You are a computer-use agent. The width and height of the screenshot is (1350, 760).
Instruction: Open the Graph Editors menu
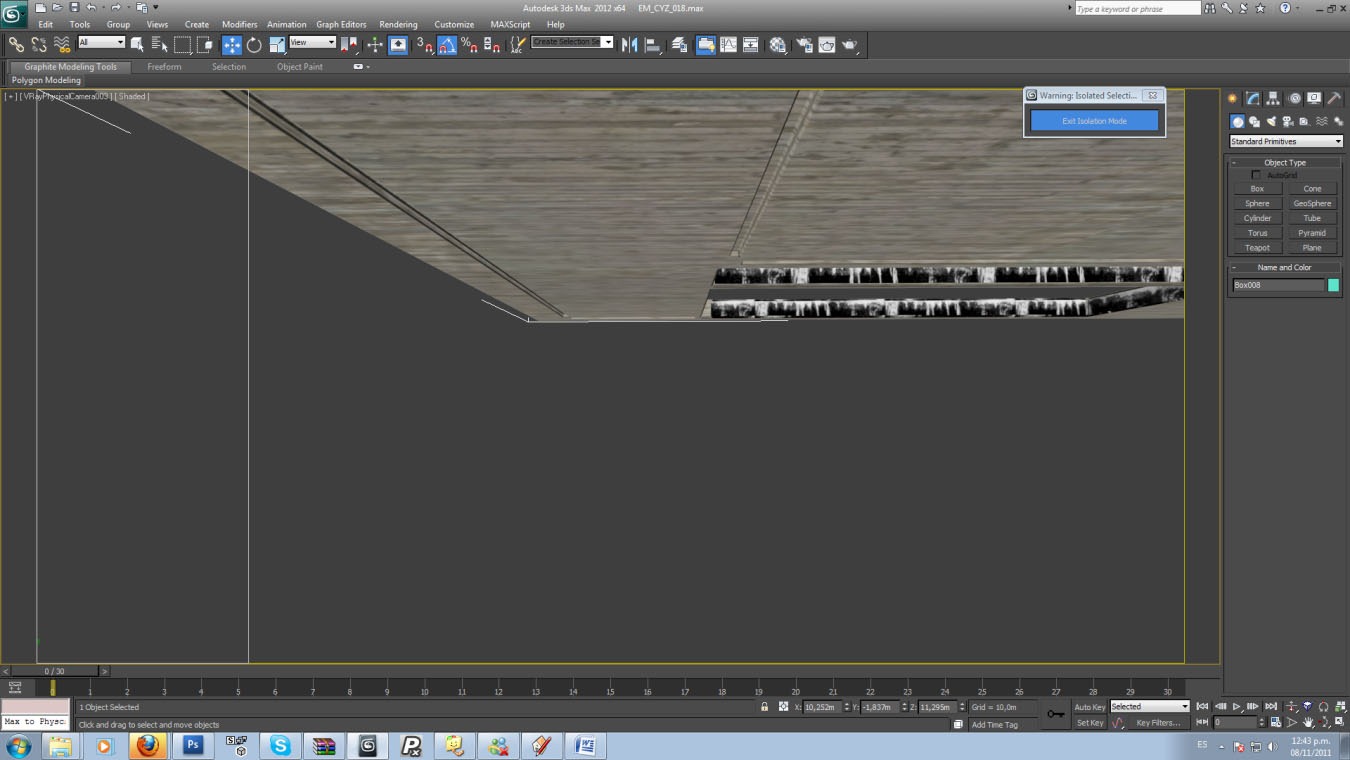coord(341,24)
